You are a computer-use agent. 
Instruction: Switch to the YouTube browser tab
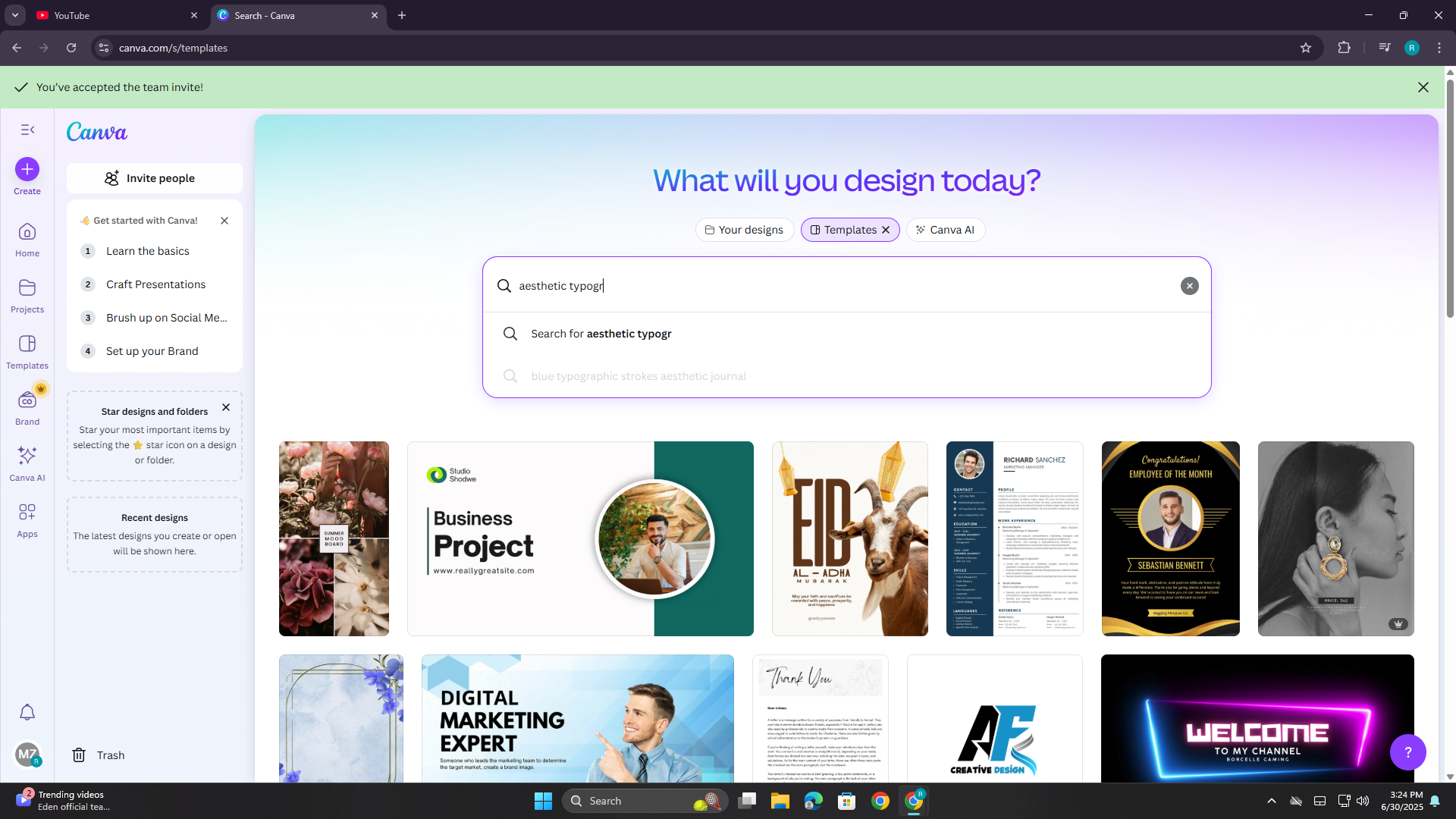[x=118, y=15]
